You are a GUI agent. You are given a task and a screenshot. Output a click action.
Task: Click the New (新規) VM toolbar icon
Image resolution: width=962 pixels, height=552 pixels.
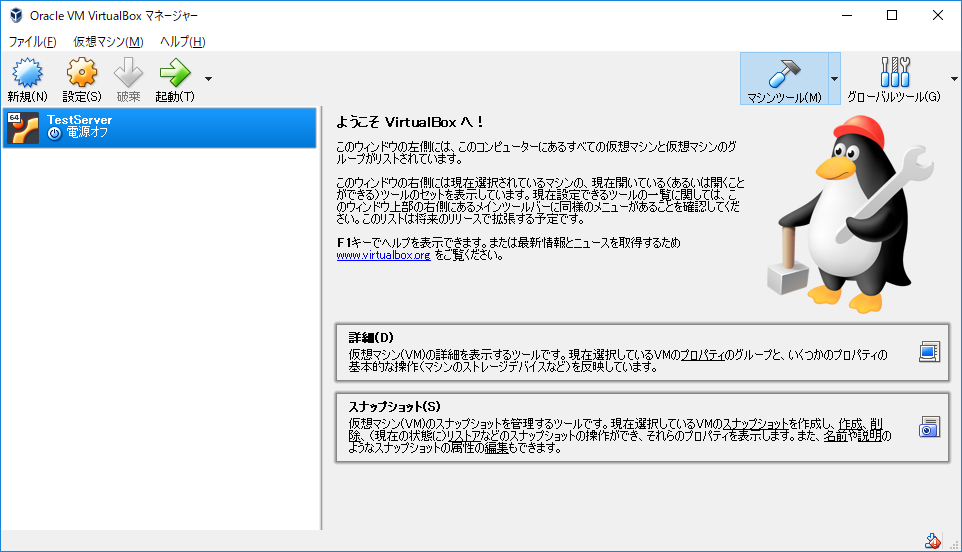click(27, 73)
